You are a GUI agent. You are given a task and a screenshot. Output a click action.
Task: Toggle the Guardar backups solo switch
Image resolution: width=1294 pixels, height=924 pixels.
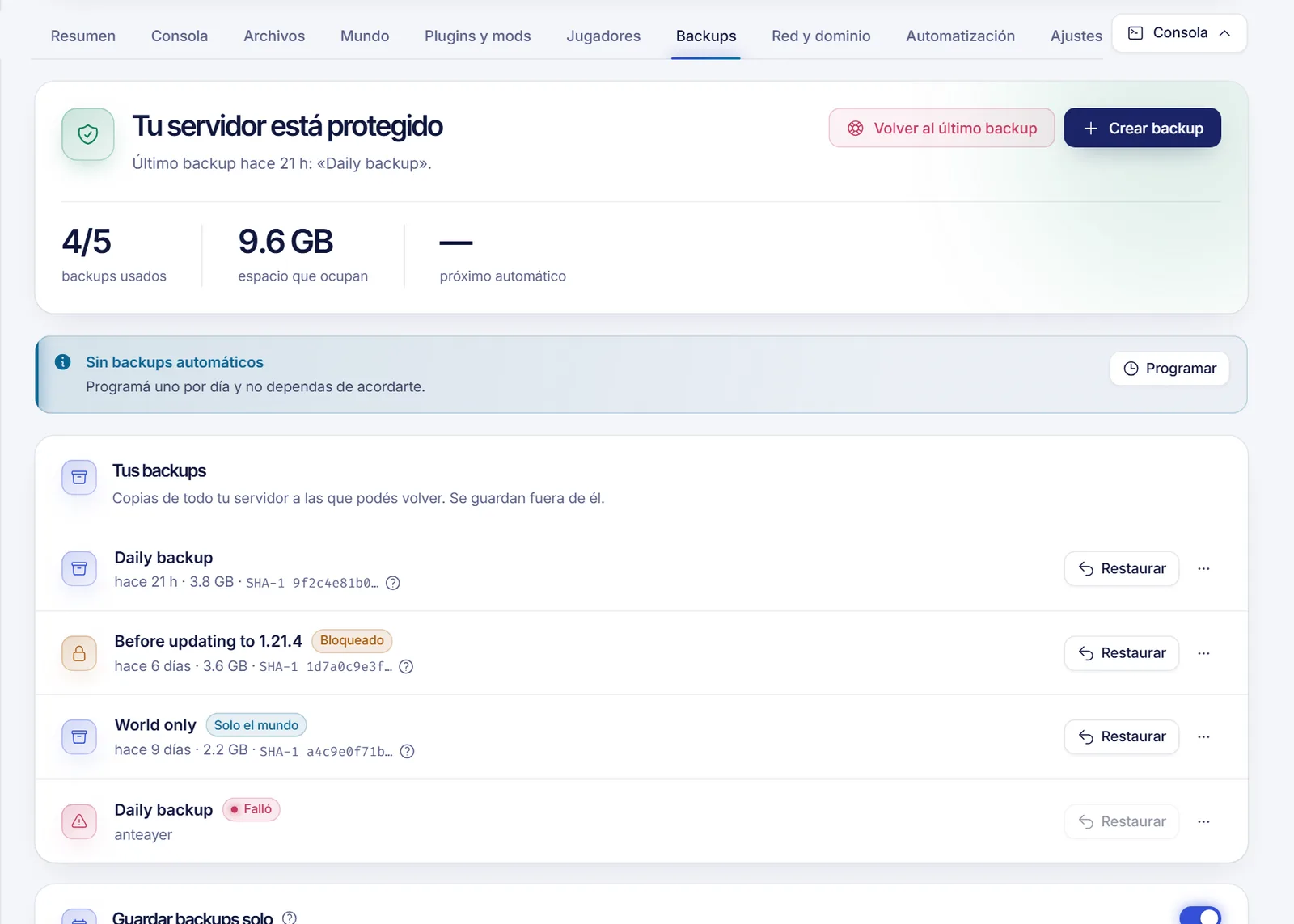click(x=1200, y=916)
